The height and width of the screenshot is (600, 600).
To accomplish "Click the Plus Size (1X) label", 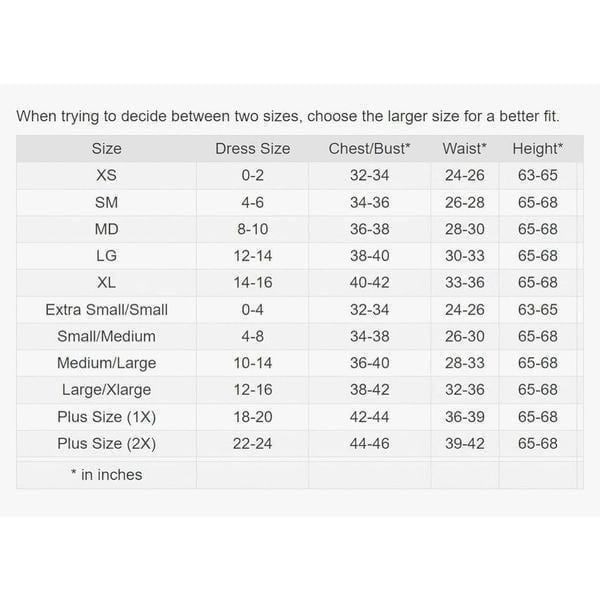I will pos(106,417).
